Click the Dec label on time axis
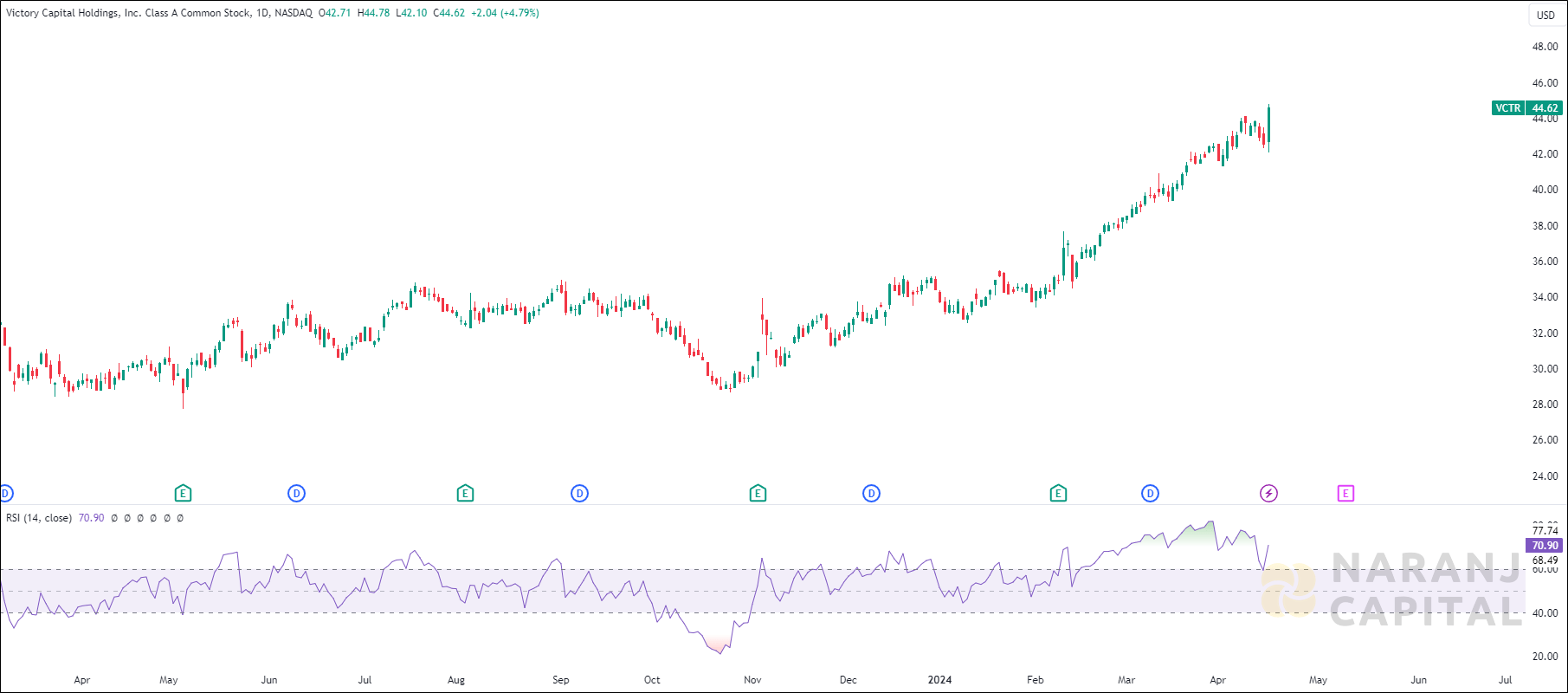The width and height of the screenshot is (1568, 693). 849,680
